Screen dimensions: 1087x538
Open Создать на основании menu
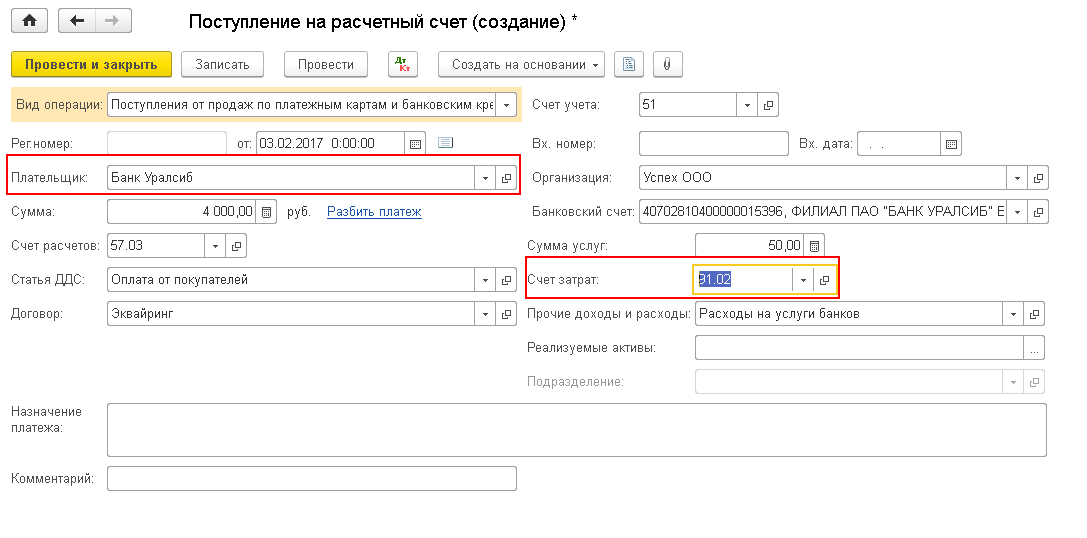[x=521, y=65]
